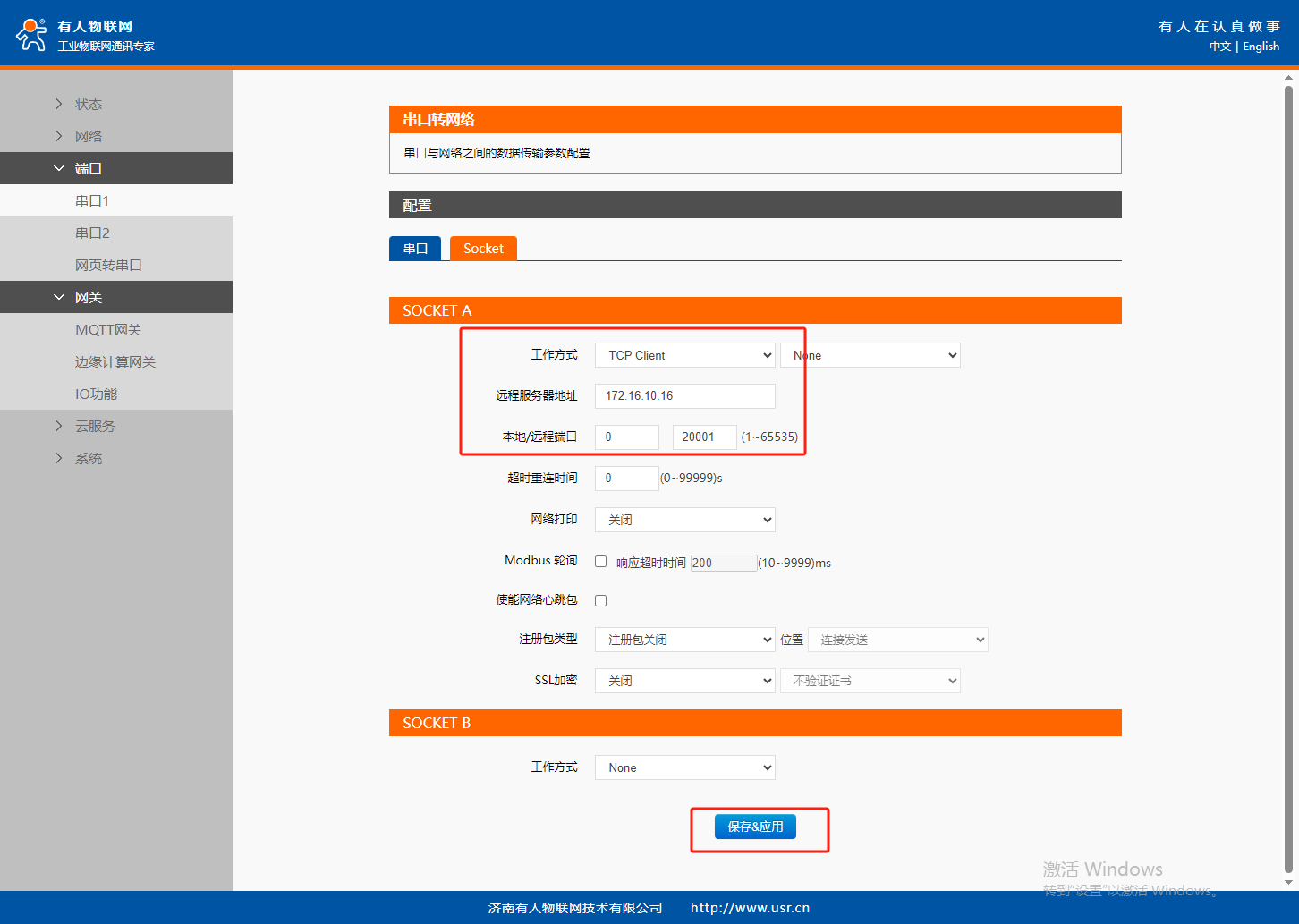Open the IO功能 page

[x=96, y=394]
